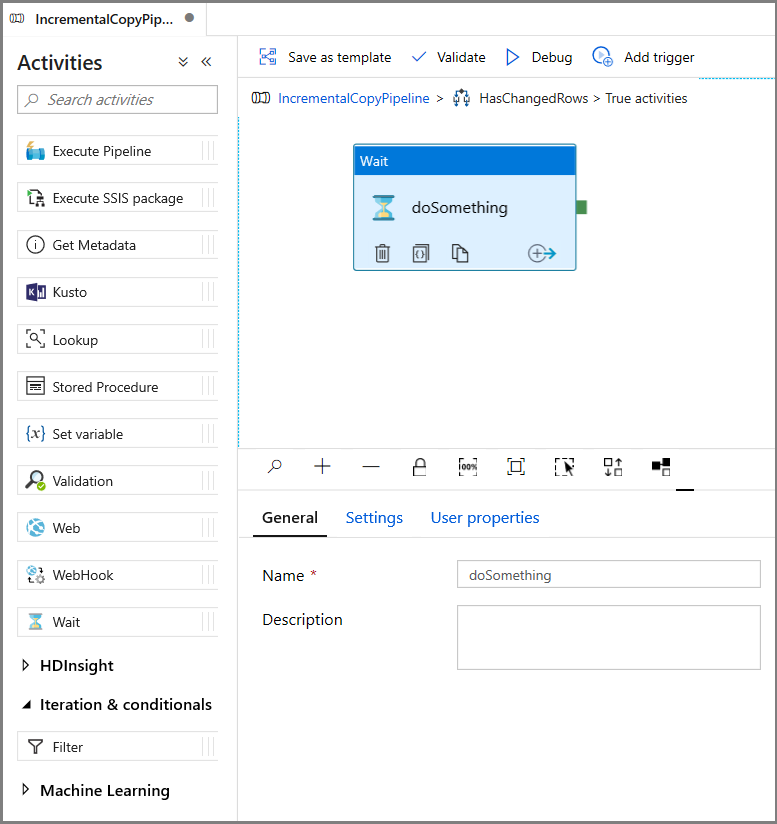Zoom in with the plus icon
The width and height of the screenshot is (777, 824).
coord(322,466)
